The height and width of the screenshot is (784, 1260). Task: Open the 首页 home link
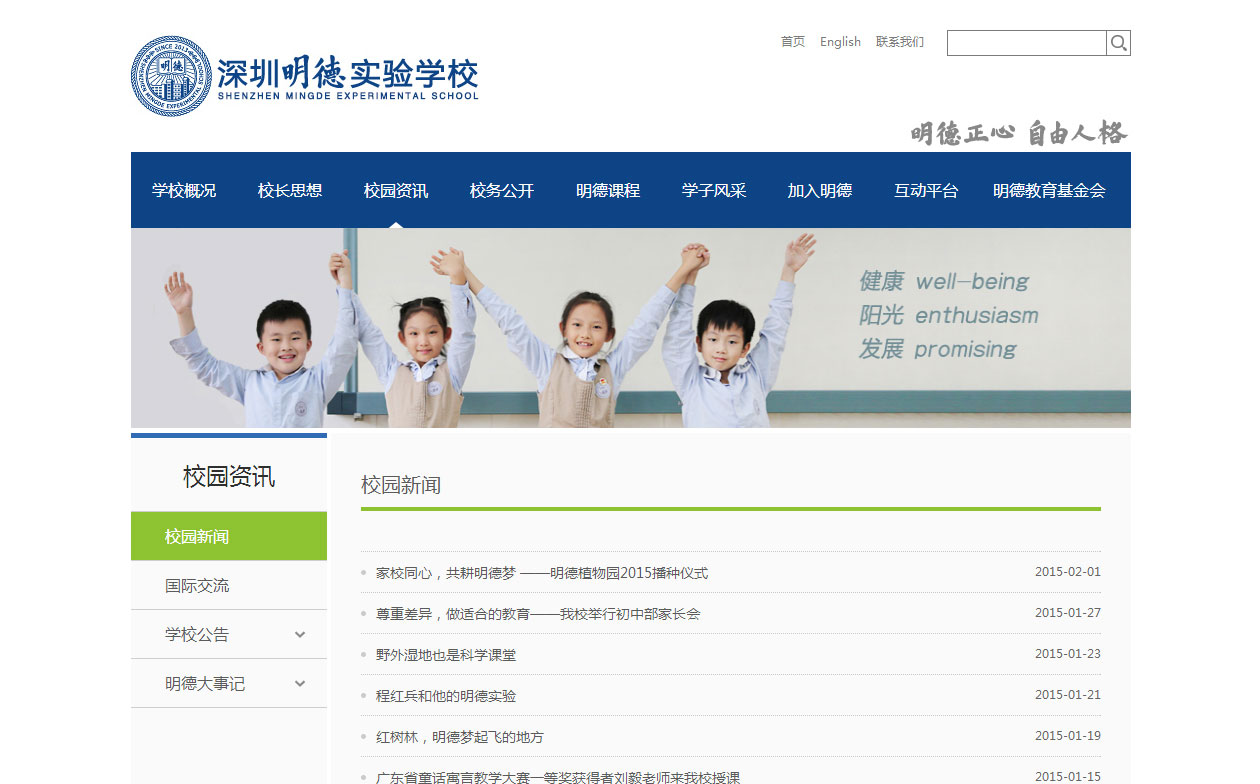(x=793, y=42)
